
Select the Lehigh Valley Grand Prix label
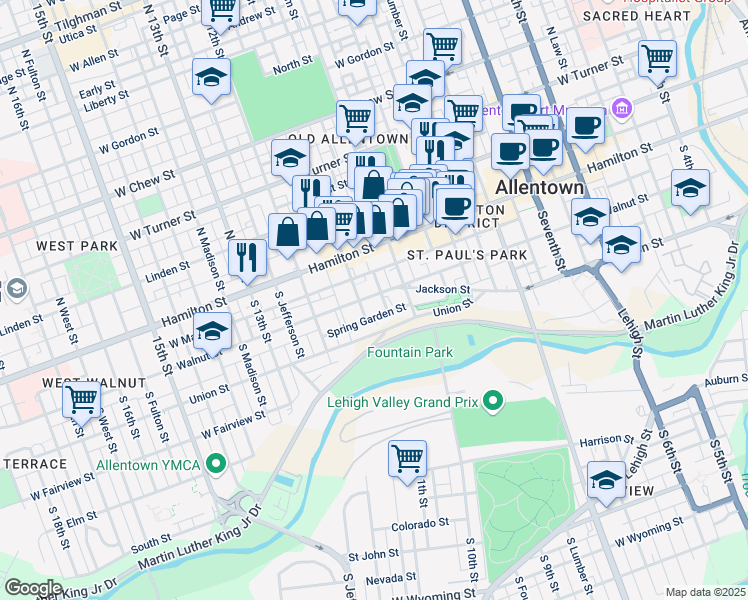[x=402, y=403]
